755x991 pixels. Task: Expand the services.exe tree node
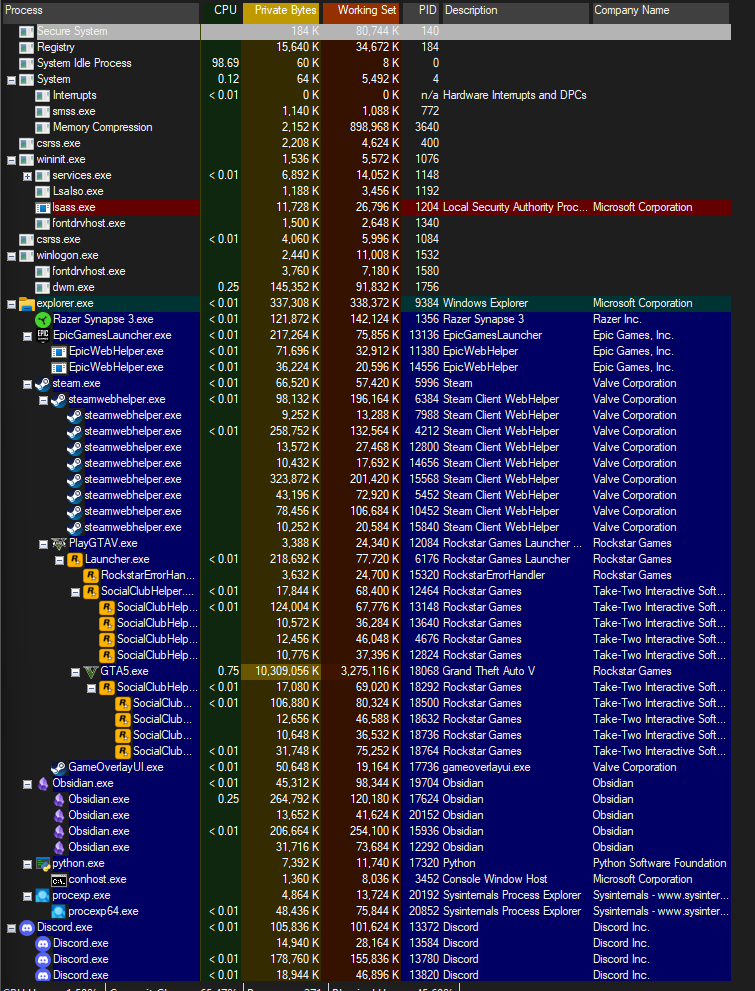click(x=27, y=176)
